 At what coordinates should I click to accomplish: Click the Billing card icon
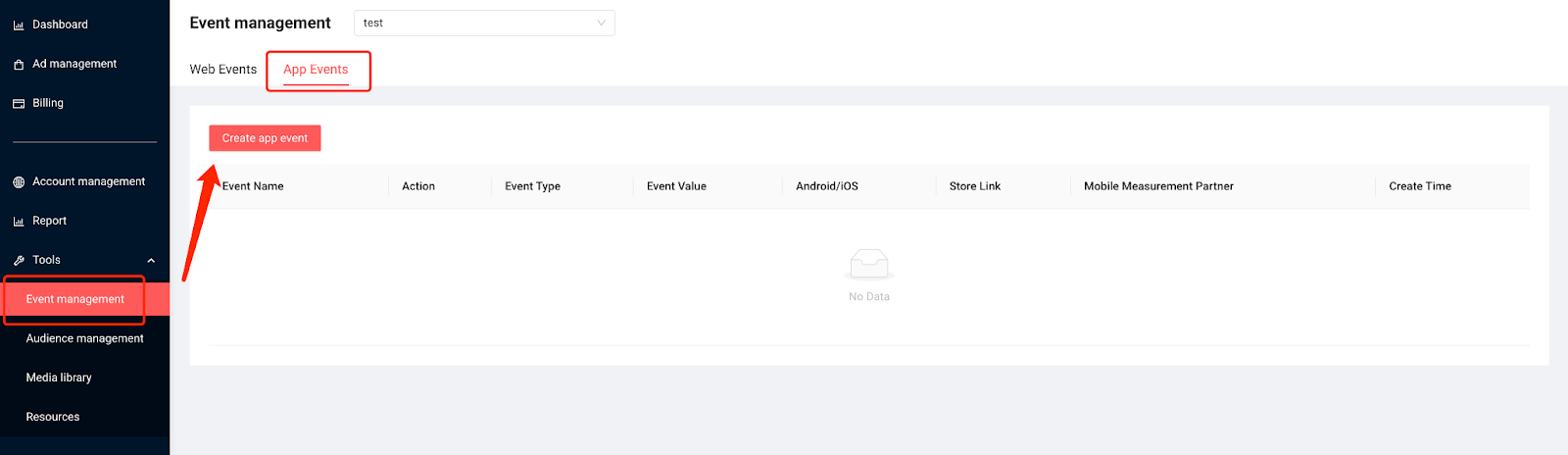19,103
